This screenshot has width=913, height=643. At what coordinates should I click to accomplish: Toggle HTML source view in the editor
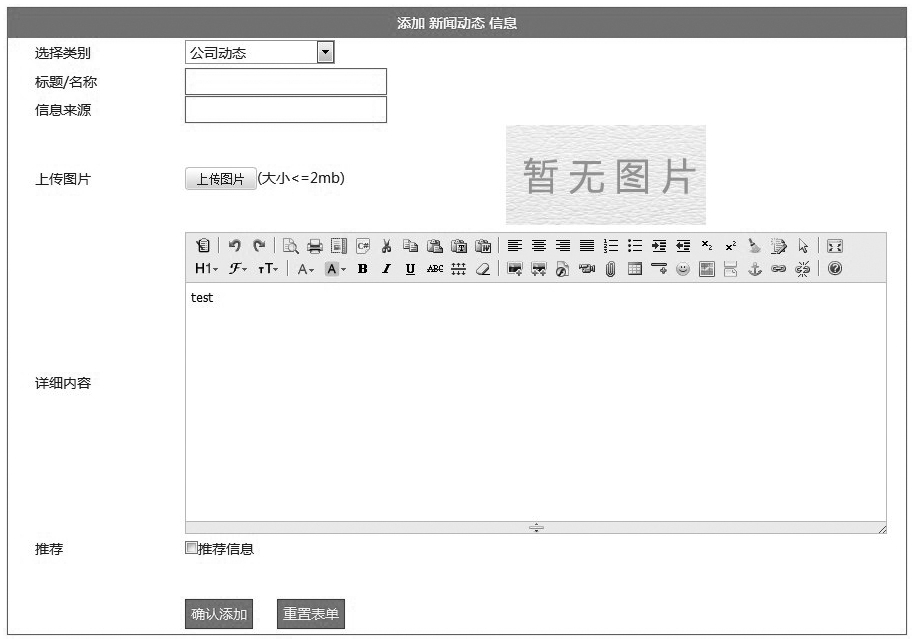coord(203,246)
